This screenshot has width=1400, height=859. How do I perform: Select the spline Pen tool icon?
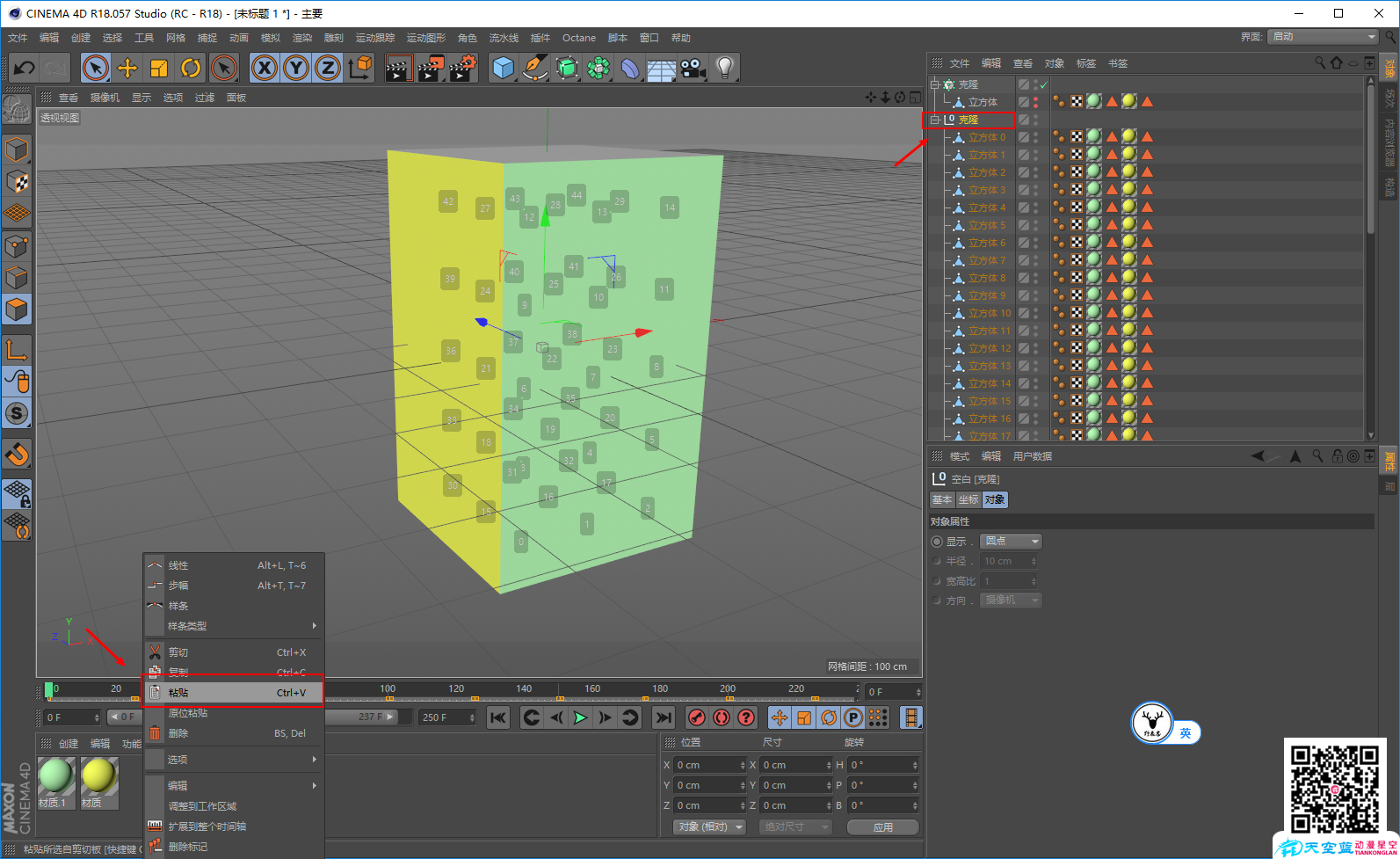tap(534, 68)
